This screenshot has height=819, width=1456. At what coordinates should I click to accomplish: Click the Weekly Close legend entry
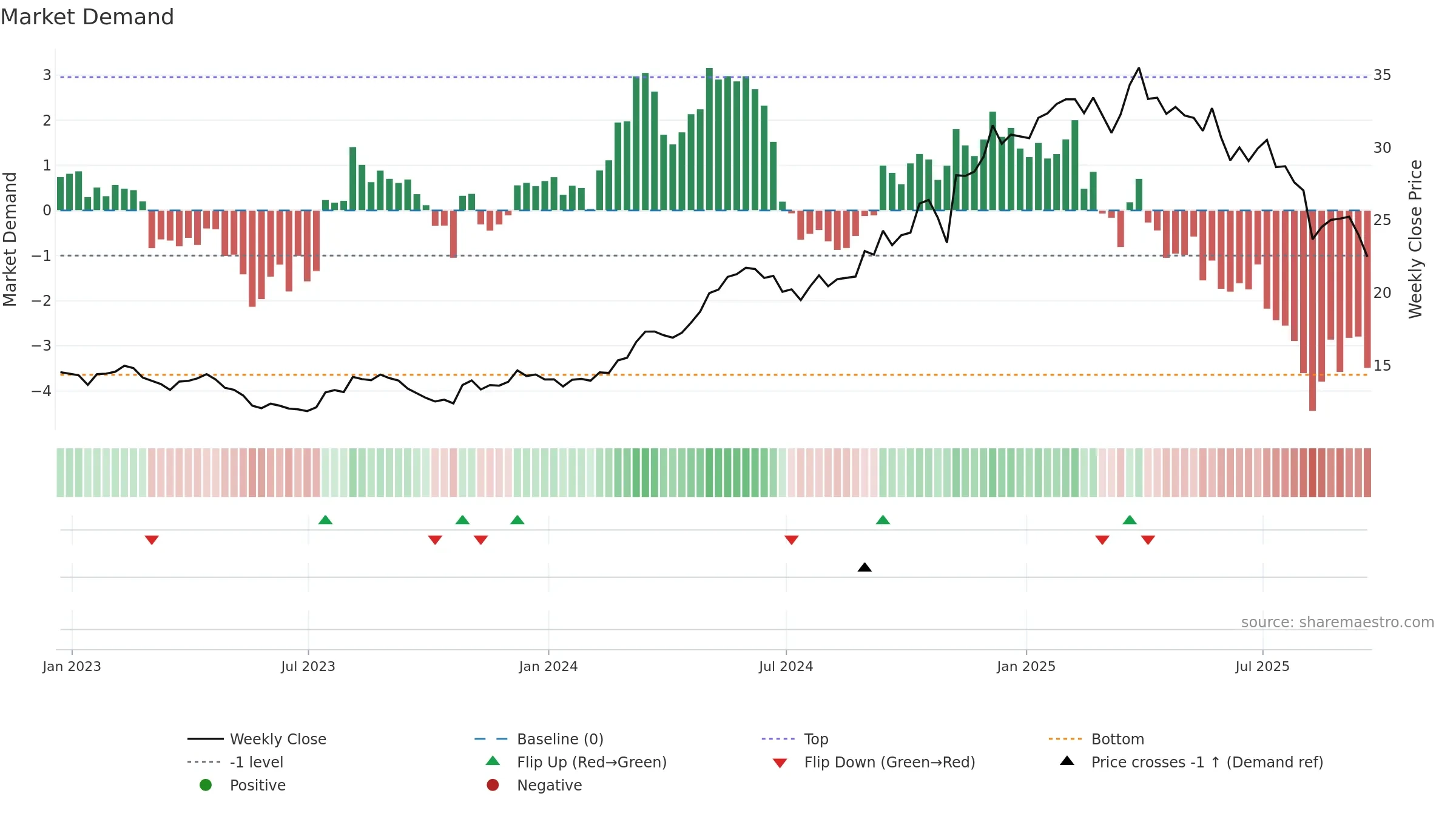click(257, 739)
